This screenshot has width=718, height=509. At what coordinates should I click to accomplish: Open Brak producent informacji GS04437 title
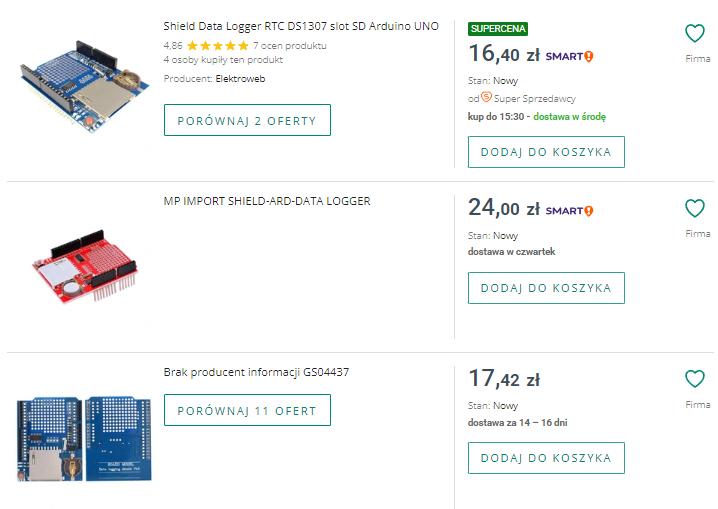[x=256, y=372]
